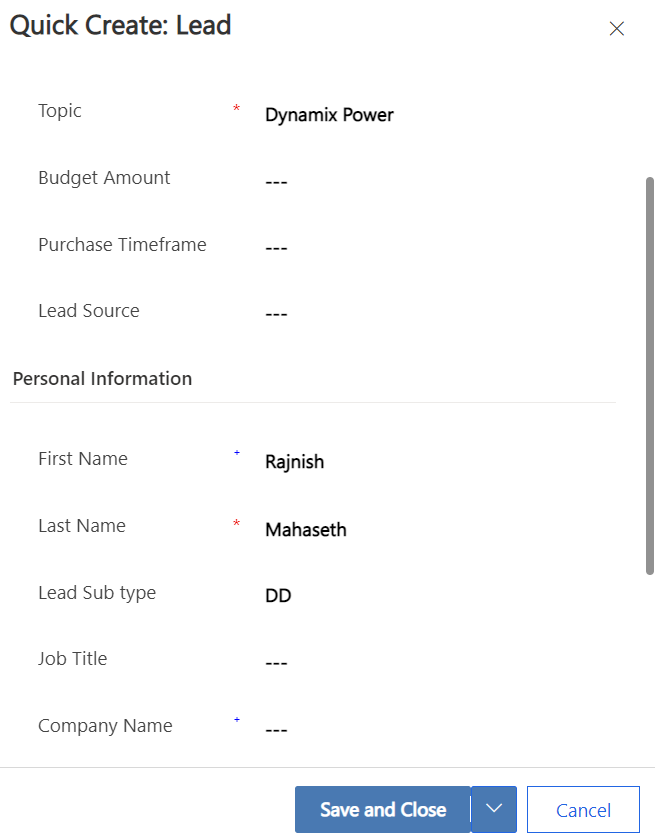Click the Topic field label
The height and width of the screenshot is (840, 655).
(59, 111)
